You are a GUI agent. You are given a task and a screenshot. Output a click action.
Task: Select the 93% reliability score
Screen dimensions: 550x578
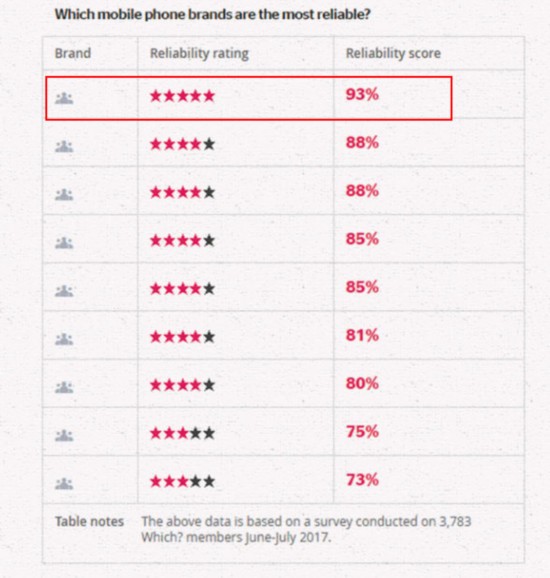click(362, 94)
